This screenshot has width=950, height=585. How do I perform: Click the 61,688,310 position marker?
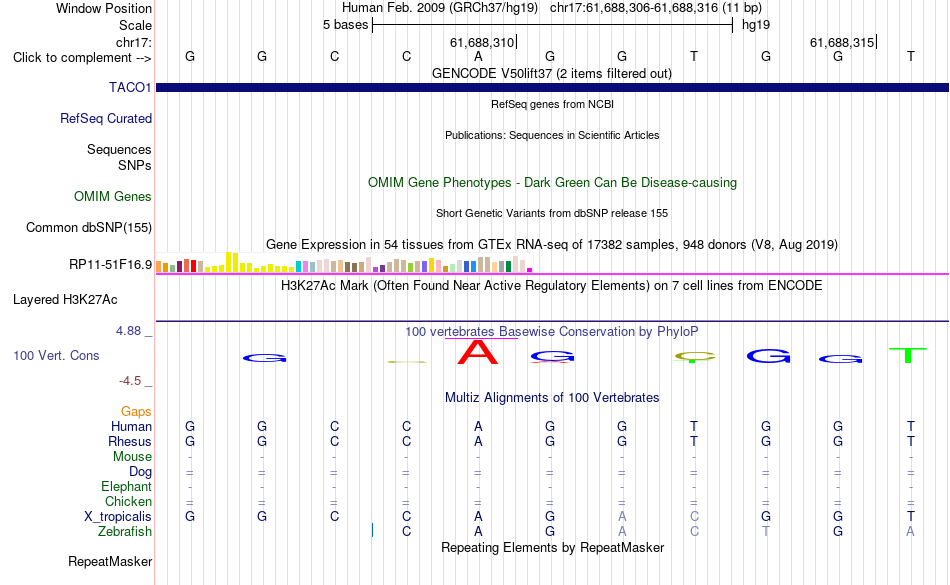[482, 42]
